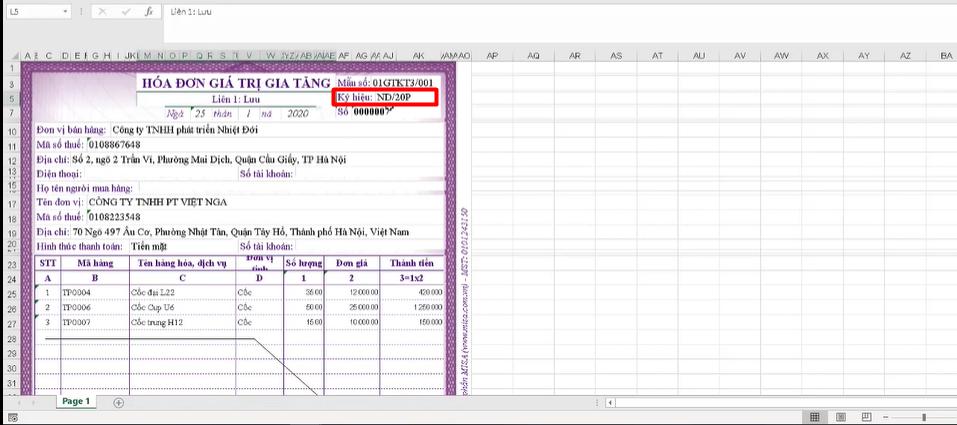Select column header AK
Image resolution: width=957 pixels, height=425 pixels.
(x=418, y=56)
